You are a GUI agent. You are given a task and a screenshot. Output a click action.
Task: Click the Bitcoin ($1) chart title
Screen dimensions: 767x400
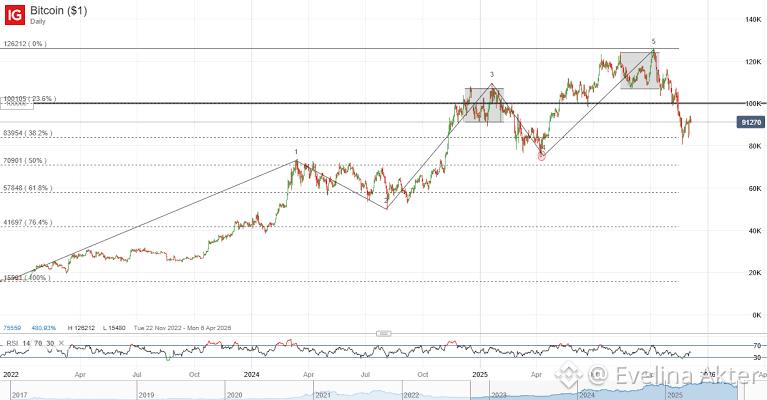[x=59, y=11]
